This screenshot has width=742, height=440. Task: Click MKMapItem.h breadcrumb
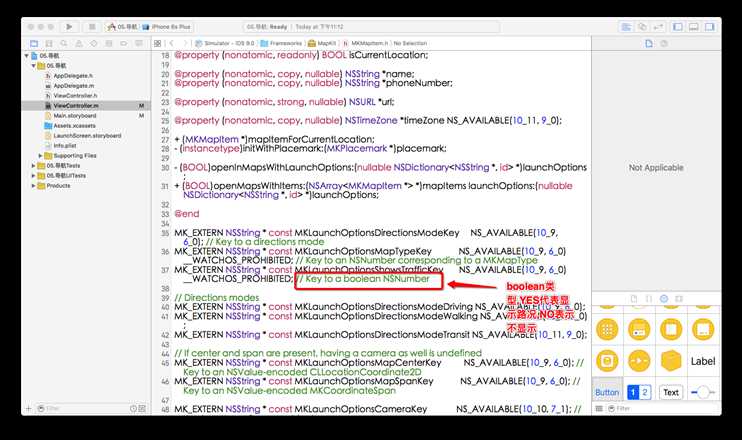(365, 44)
